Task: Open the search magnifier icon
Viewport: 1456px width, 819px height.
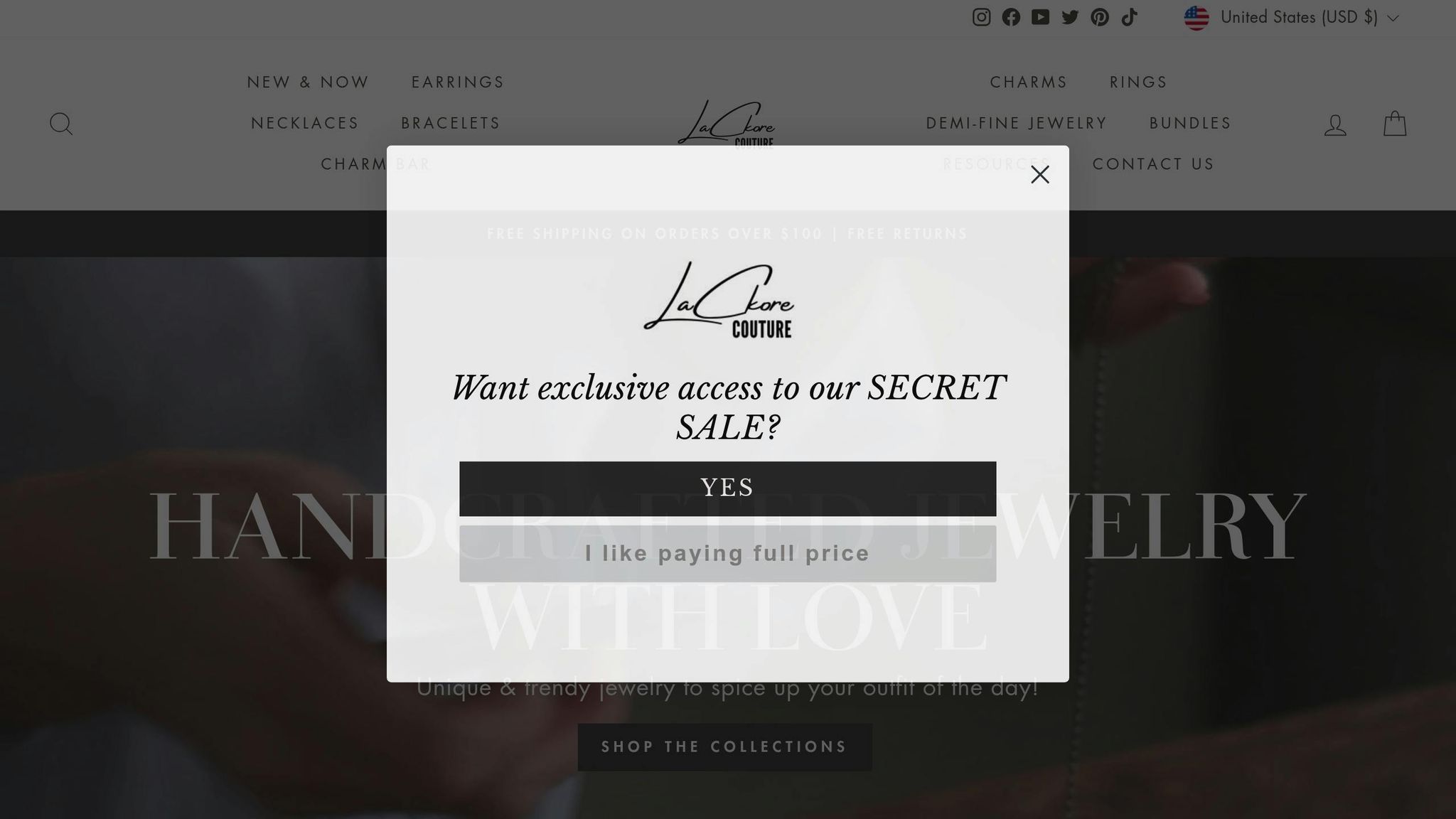Action: (61, 124)
